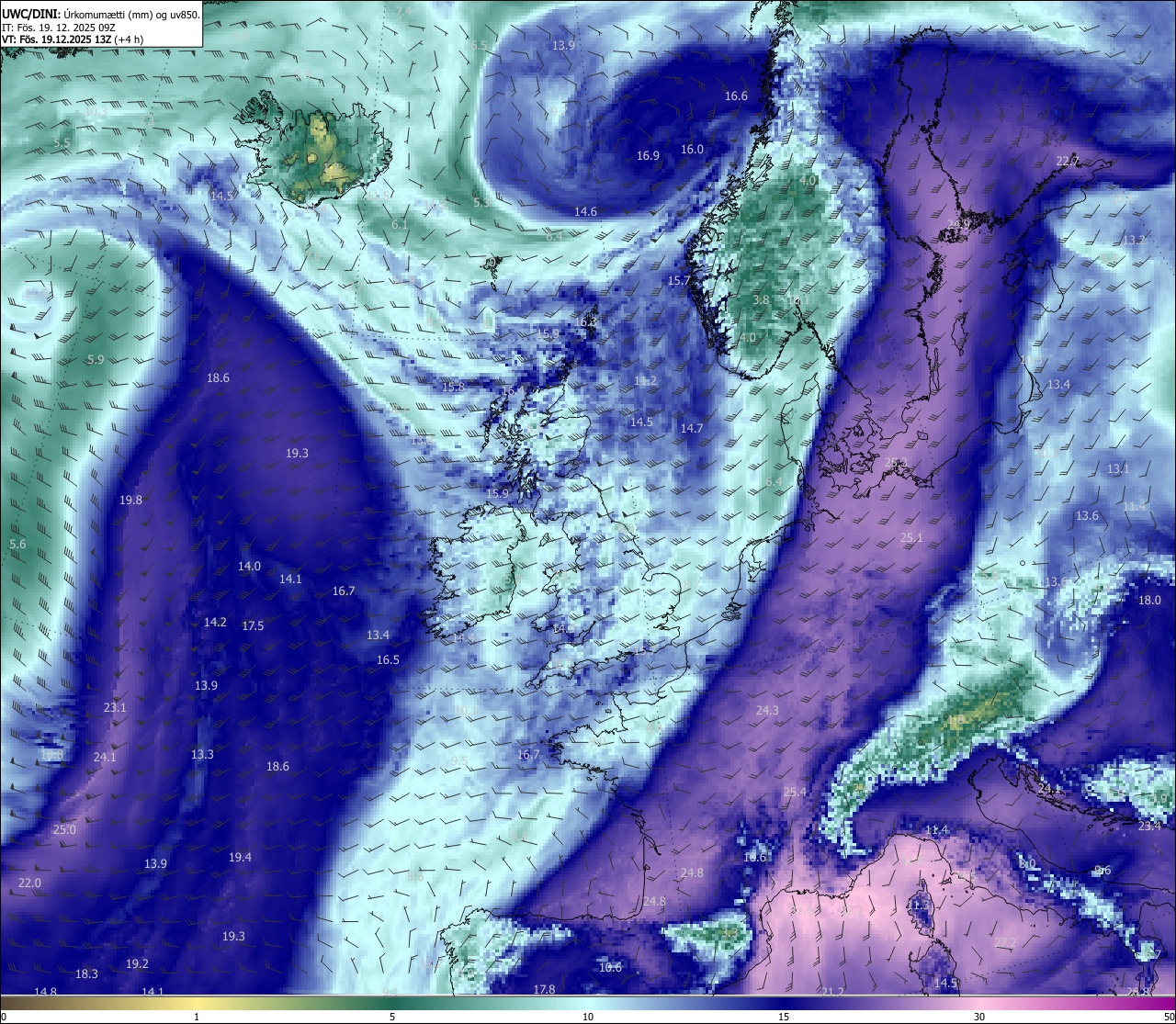Click the 21.2 value at the bottom
The image size is (1176, 1024).
click(x=832, y=992)
